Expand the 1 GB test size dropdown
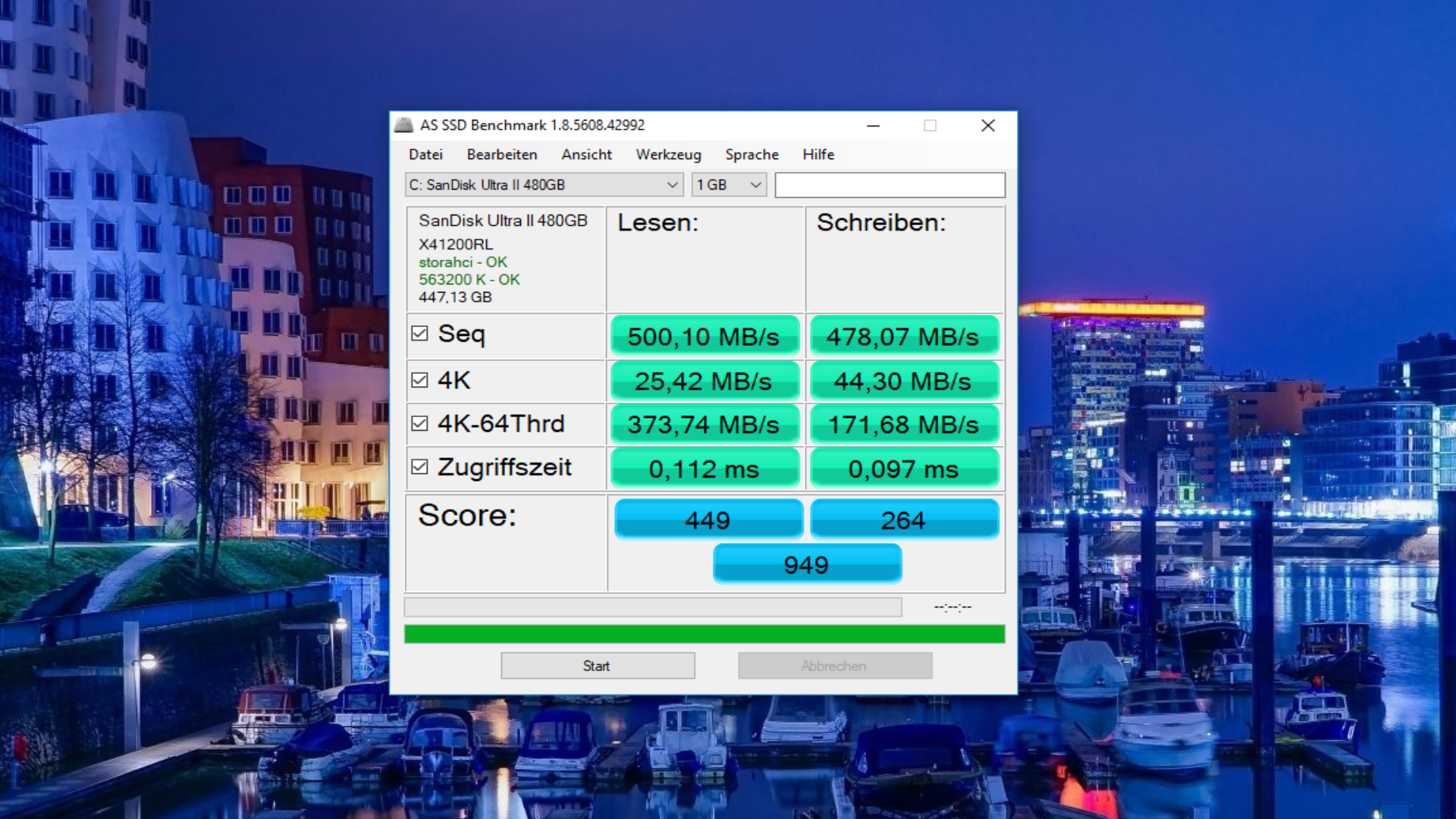1456x819 pixels. click(x=728, y=185)
